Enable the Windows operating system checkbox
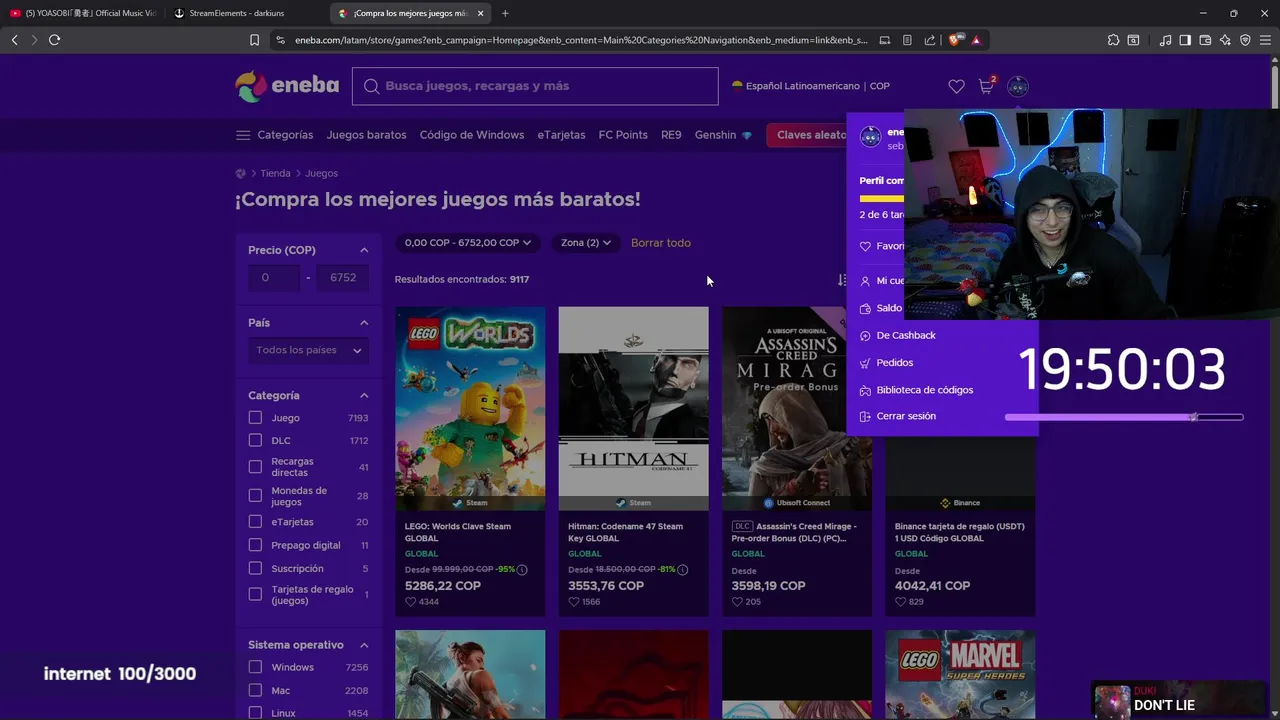 pyautogui.click(x=255, y=668)
